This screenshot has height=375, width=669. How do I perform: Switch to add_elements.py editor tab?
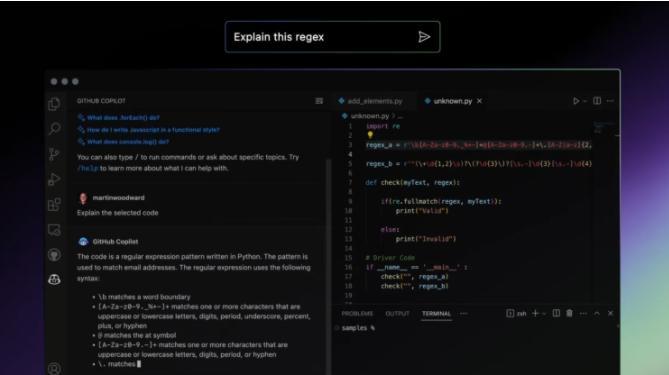click(370, 101)
